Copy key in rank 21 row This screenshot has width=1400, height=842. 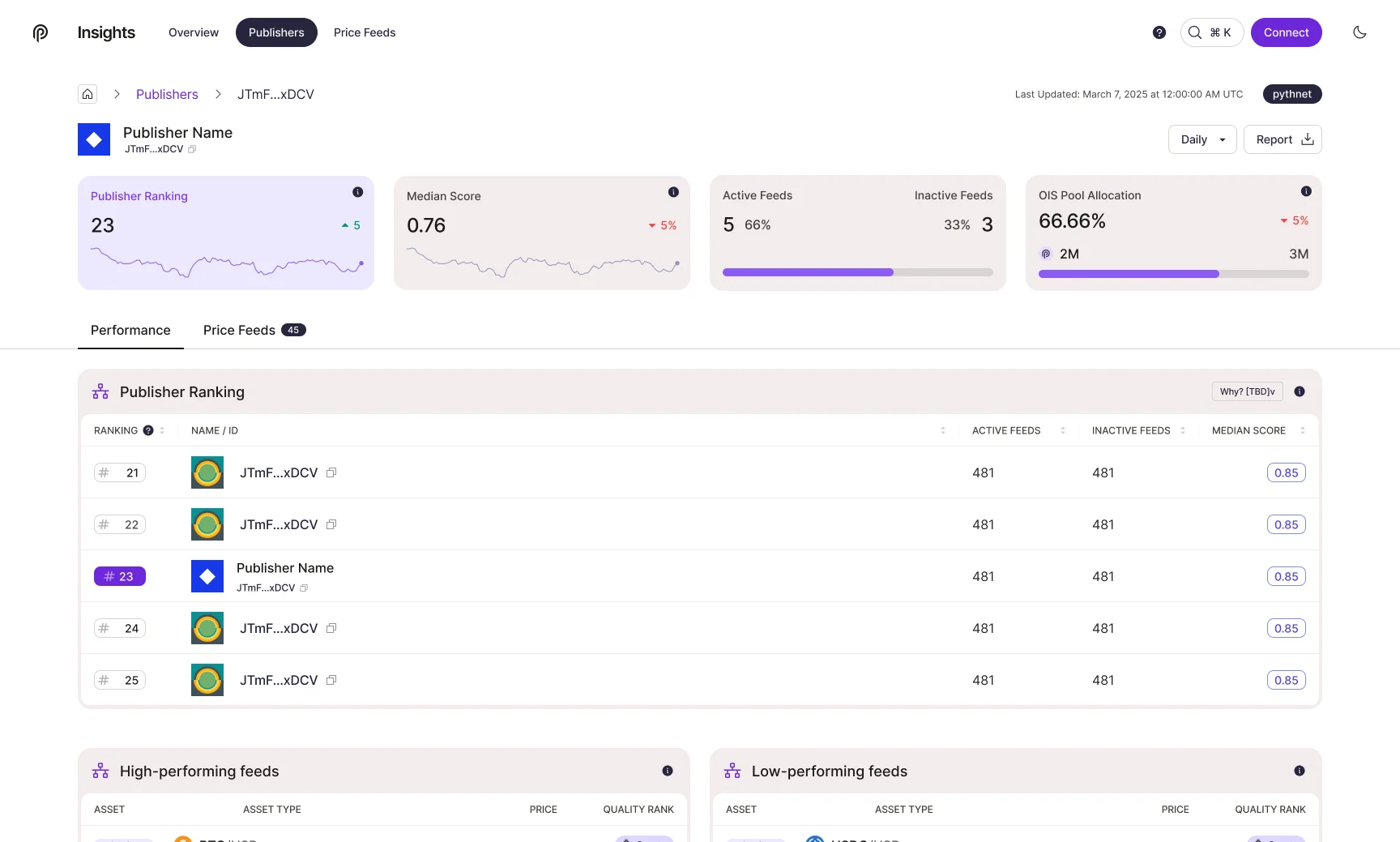(x=331, y=472)
